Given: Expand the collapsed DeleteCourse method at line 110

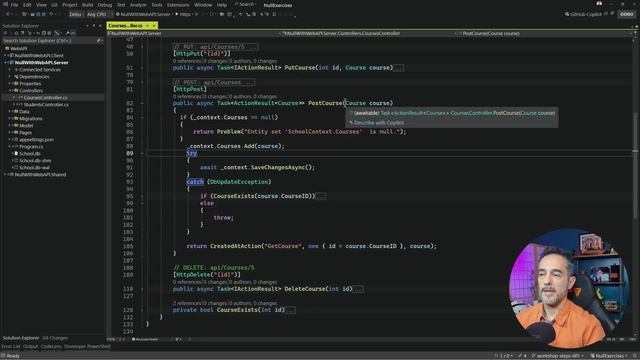Looking at the screenshot, I should (142, 289).
